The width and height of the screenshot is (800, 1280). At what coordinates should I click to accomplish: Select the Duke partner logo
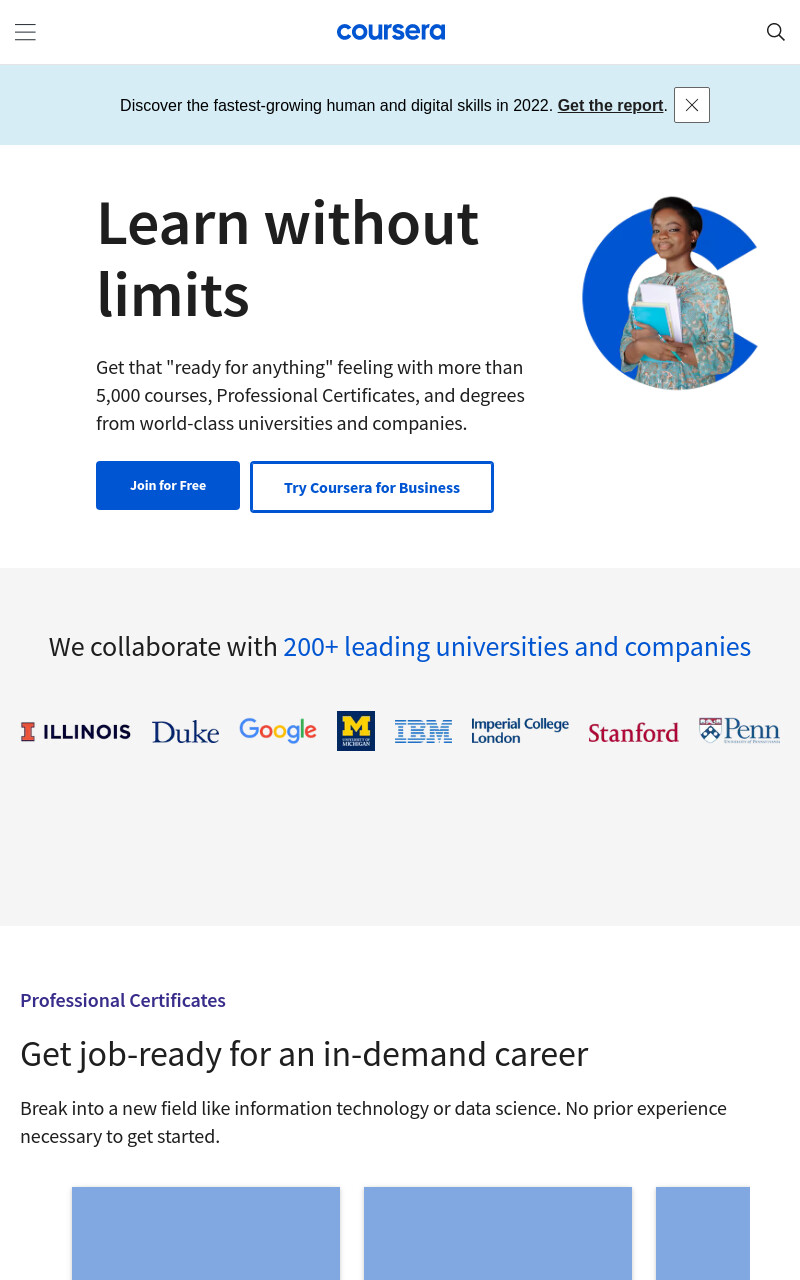[x=185, y=732]
